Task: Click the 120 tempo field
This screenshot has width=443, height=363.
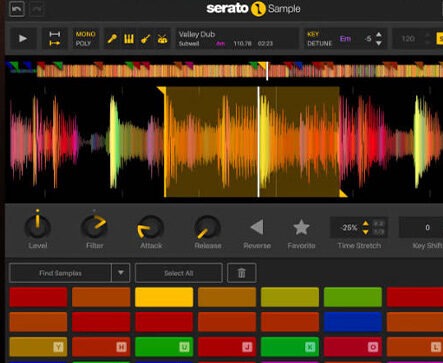Action: coord(408,39)
